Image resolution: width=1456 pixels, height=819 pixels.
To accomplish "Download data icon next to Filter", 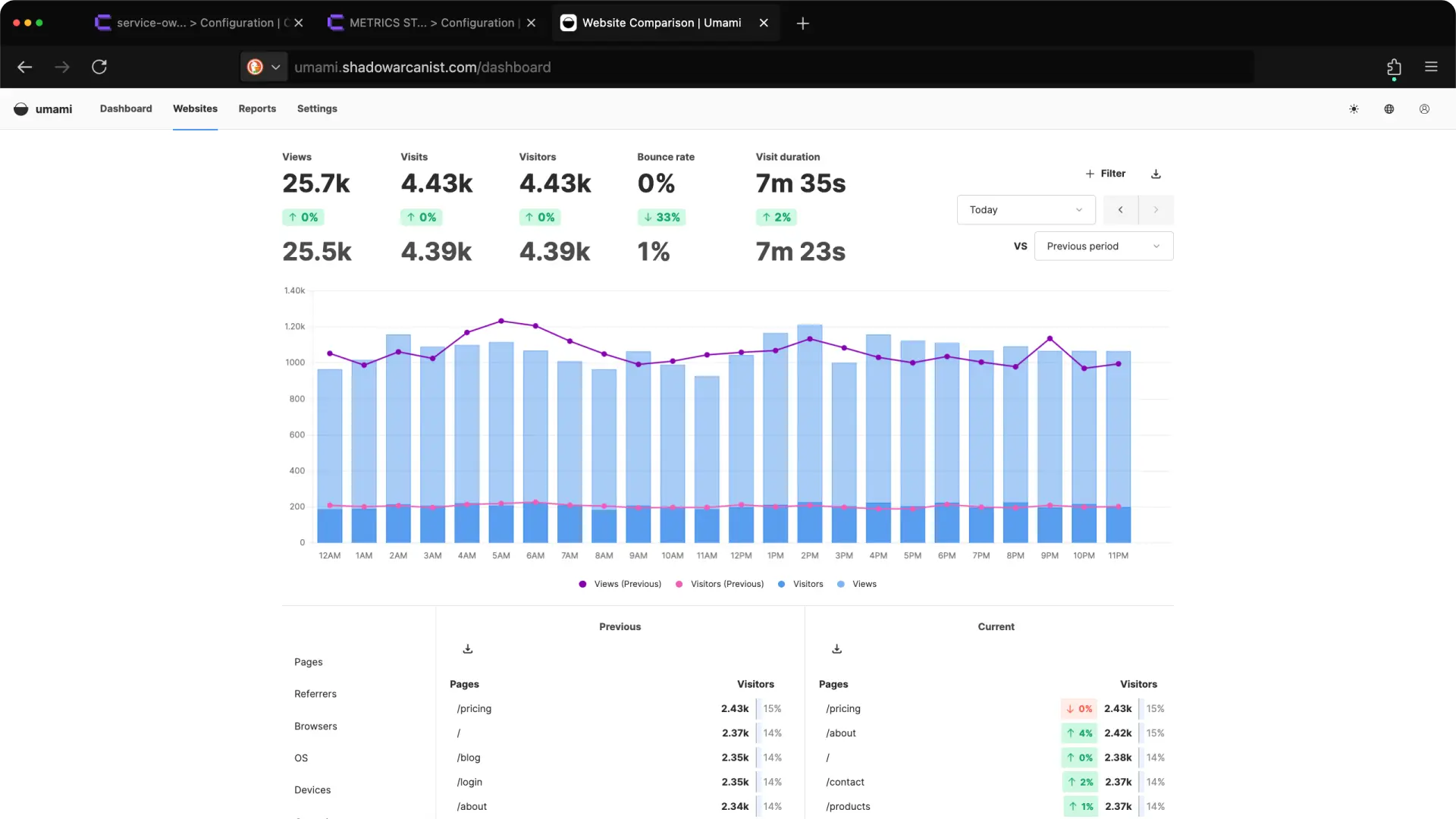I will pos(1156,174).
